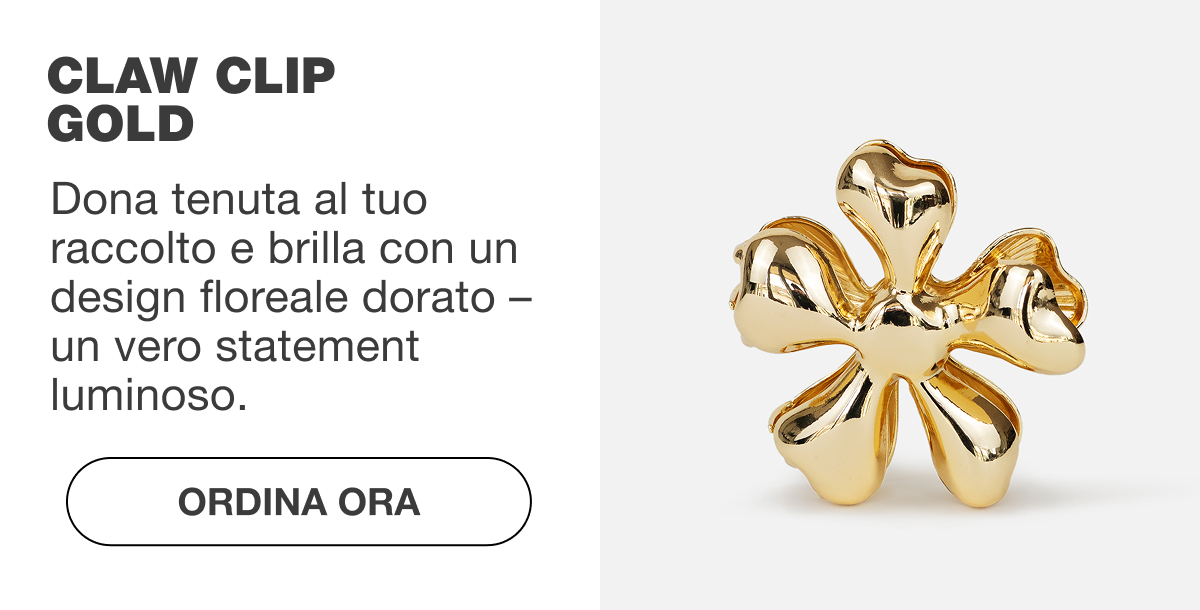Click the CLAW CLIP heading line
Viewport: 1200px width, 610px height.
coord(191,77)
